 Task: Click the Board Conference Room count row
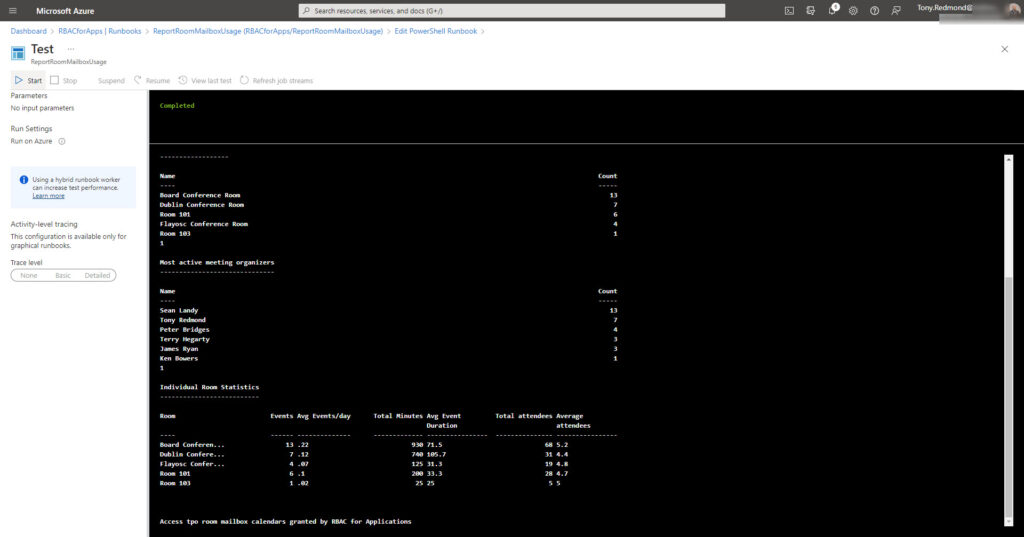pyautogui.click(x=389, y=195)
